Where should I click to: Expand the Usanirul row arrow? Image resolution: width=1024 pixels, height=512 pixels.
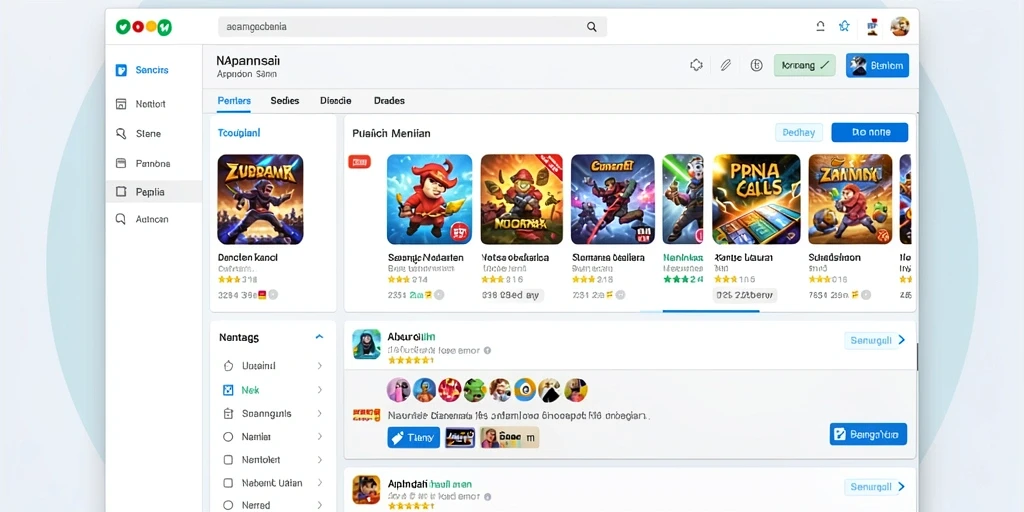[320, 366]
